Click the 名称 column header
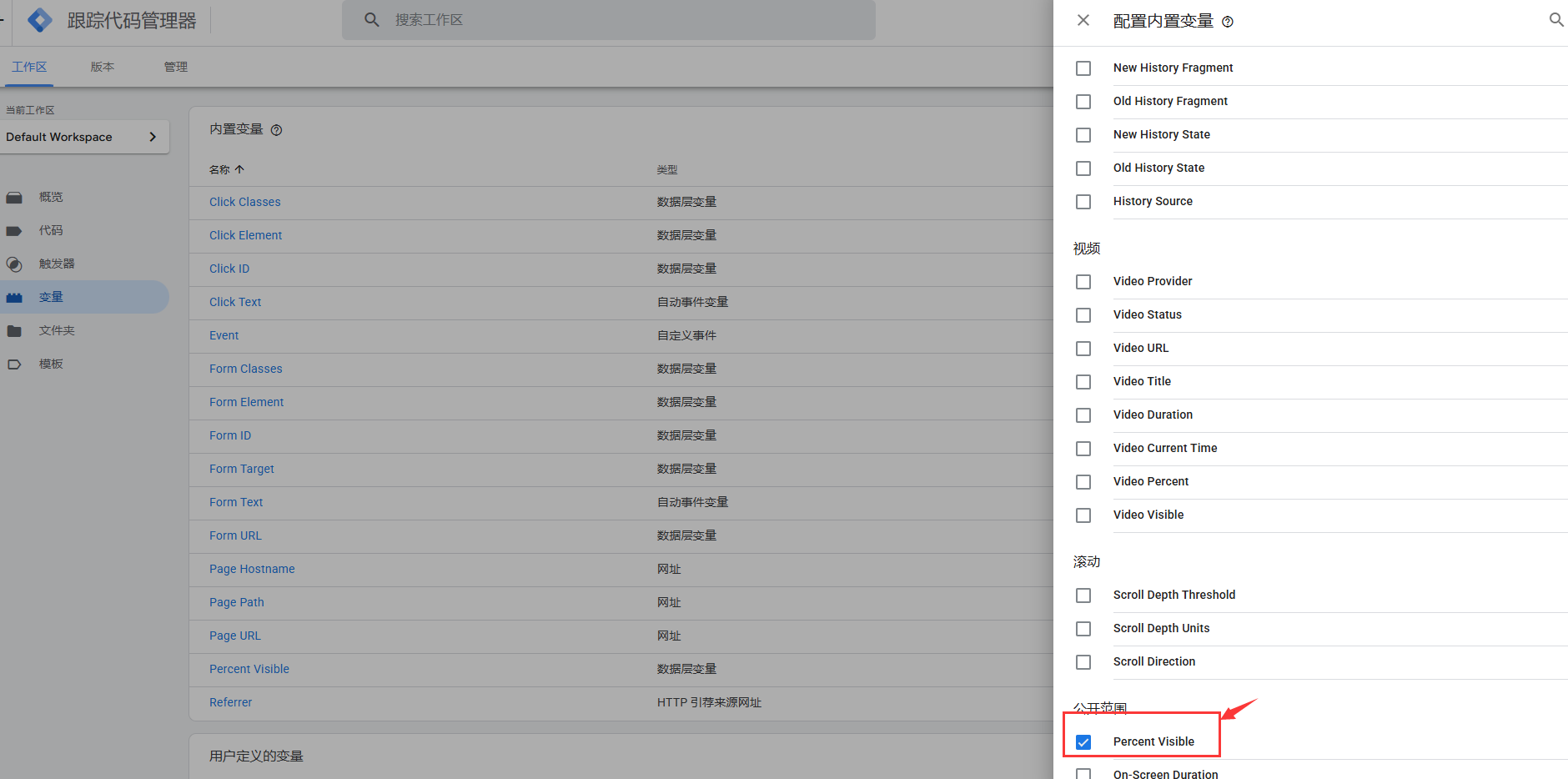Viewport: 1568px width, 779px height. coord(219,169)
